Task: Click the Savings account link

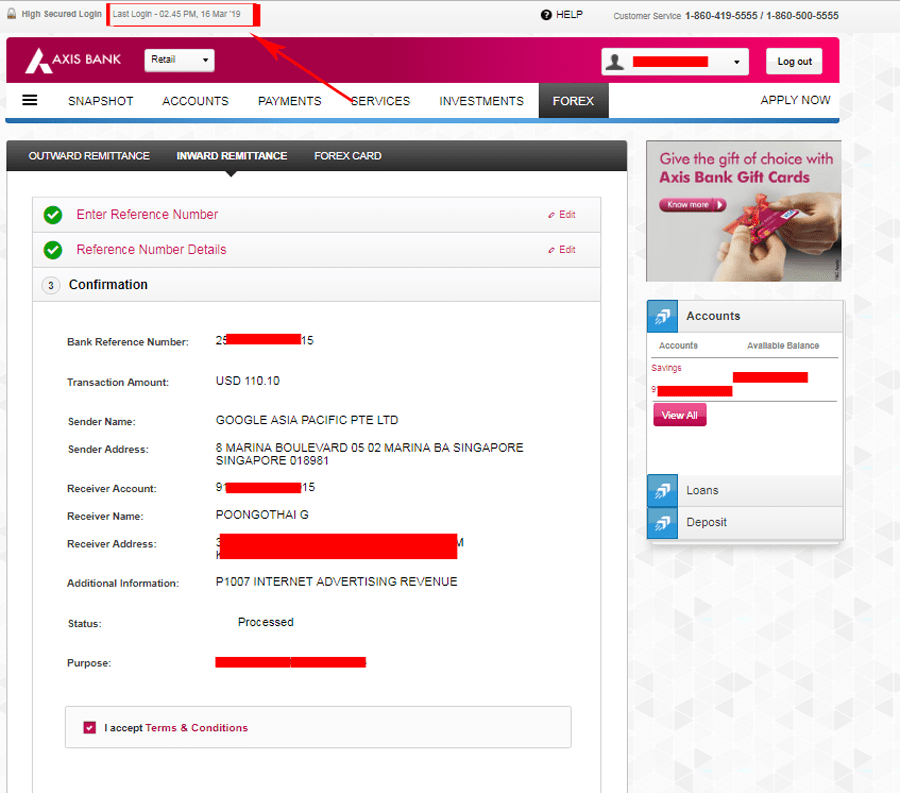Action: pyautogui.click(x=666, y=368)
